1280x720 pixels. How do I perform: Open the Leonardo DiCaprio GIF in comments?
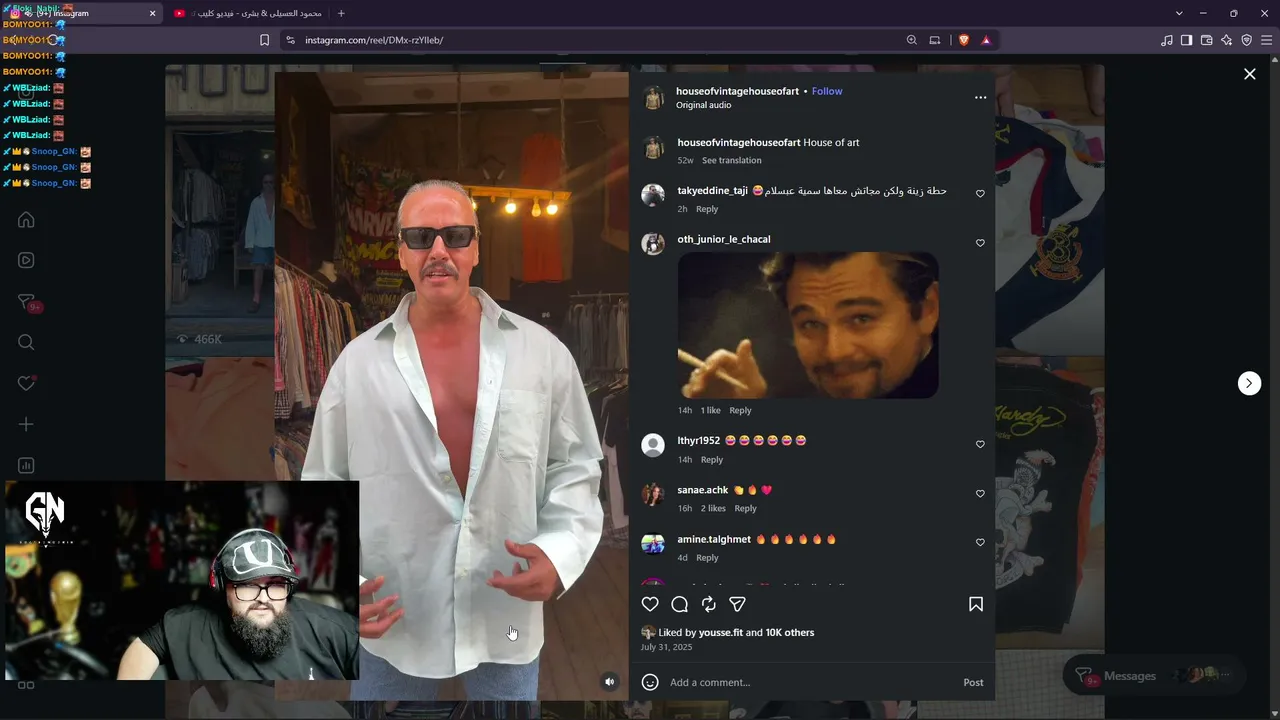[x=808, y=325]
